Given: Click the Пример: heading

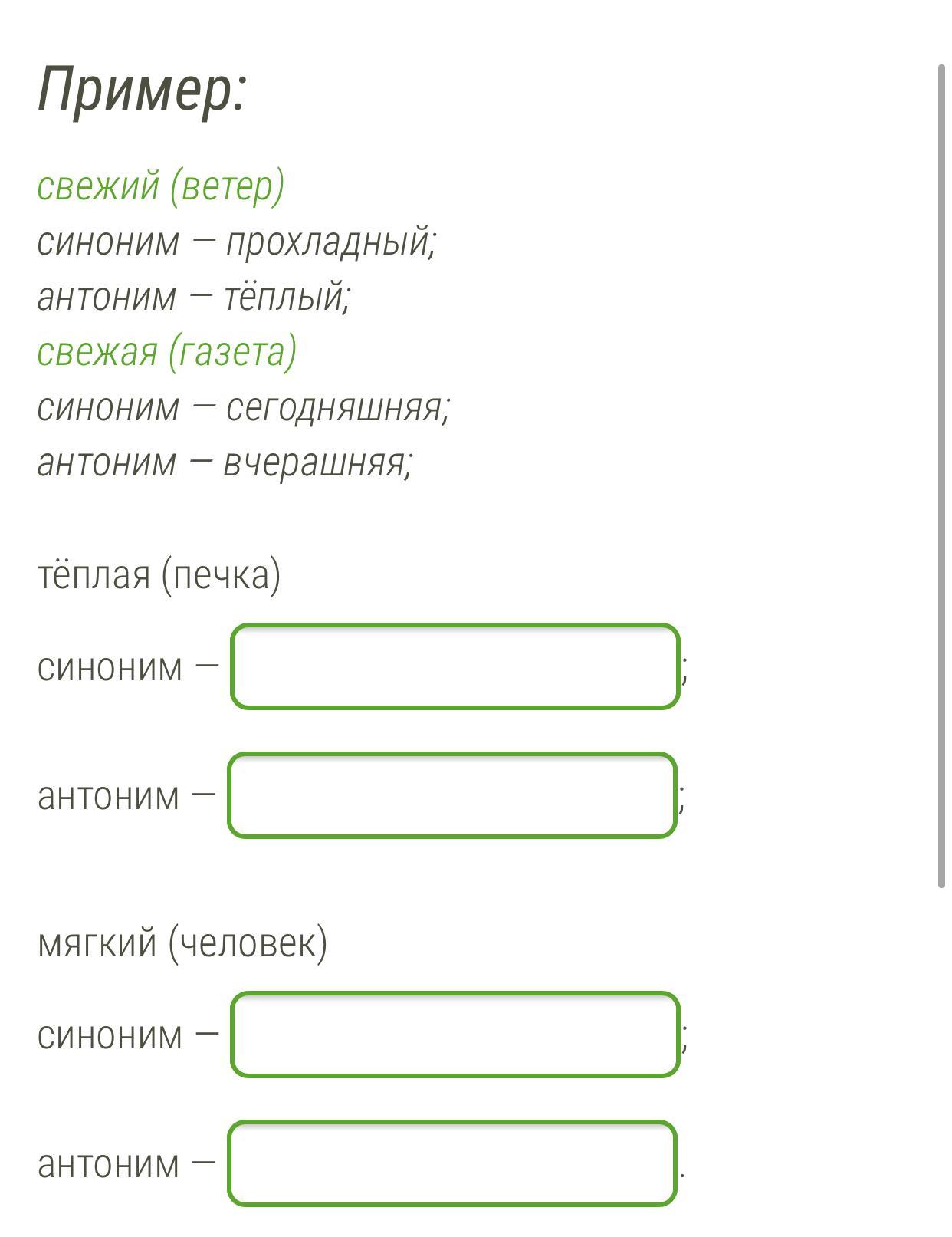Looking at the screenshot, I should coord(142,89).
